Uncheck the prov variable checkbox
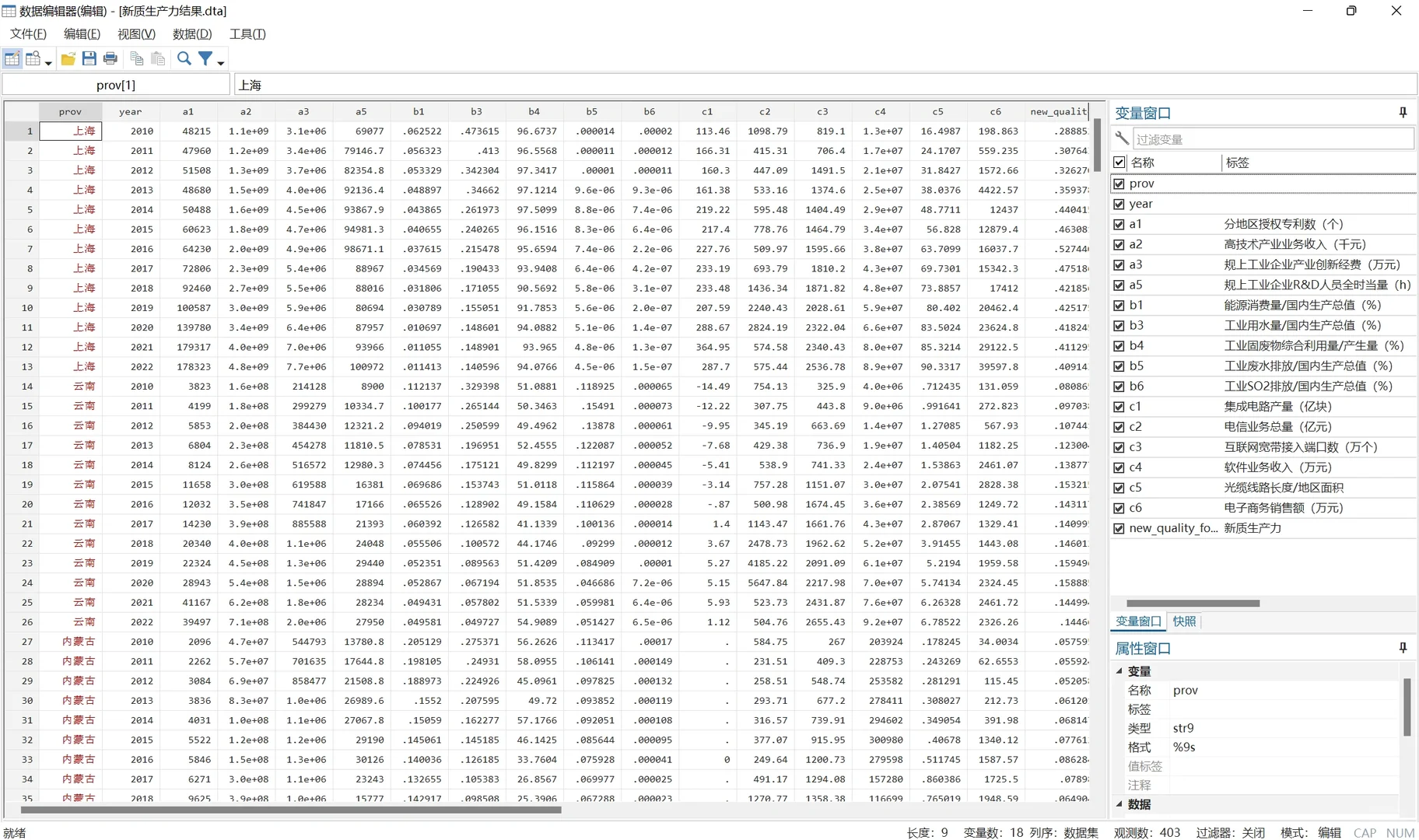Viewport: 1419px width, 840px height. coord(1119,184)
